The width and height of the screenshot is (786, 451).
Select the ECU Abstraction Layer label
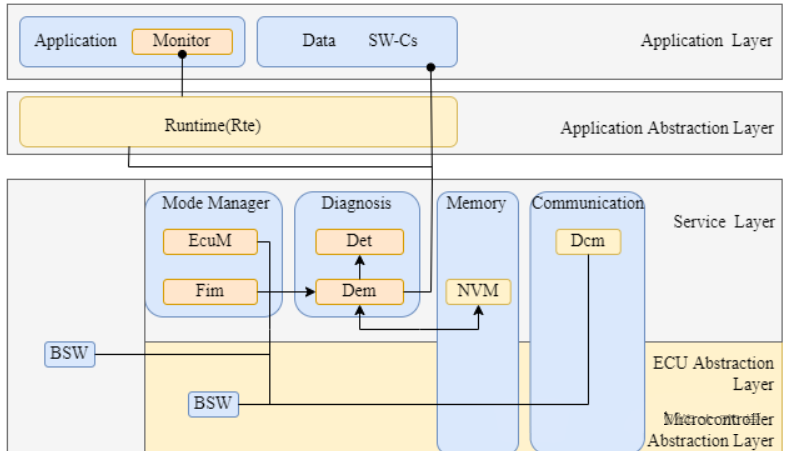click(712, 373)
